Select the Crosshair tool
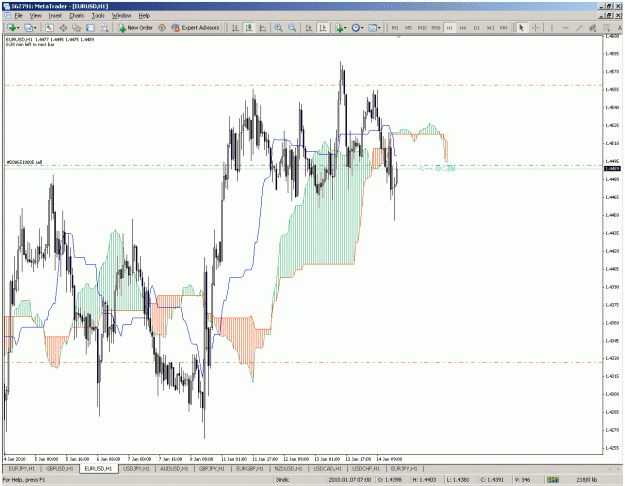Screen dimensions: 625x486 click(x=535, y=28)
